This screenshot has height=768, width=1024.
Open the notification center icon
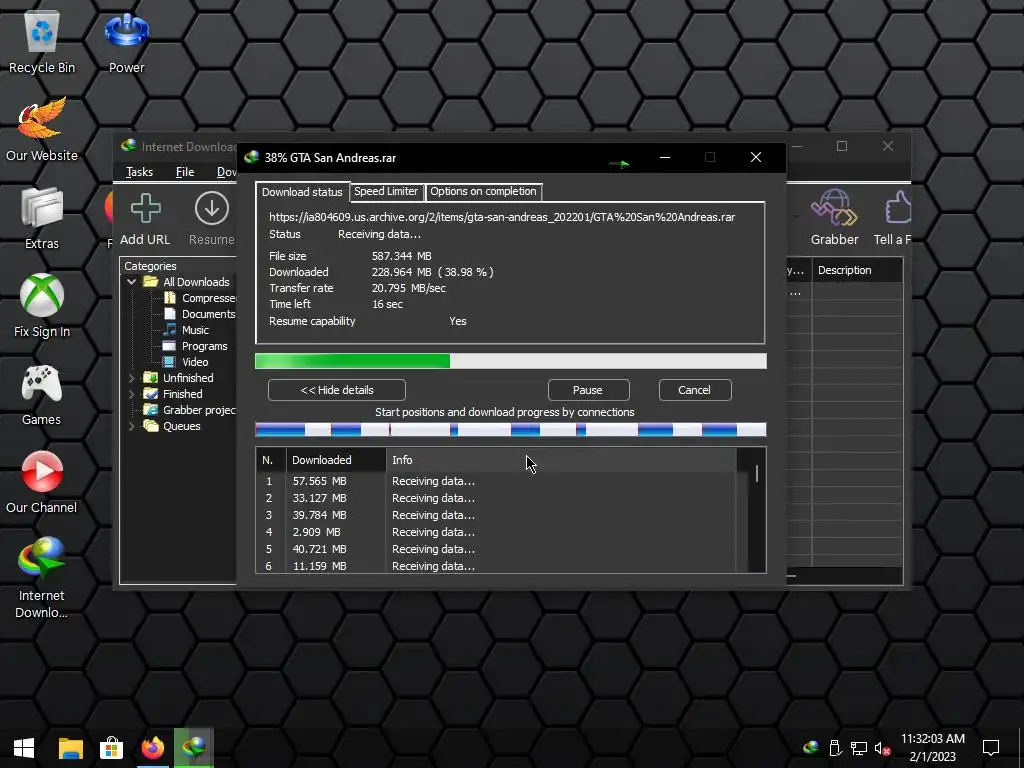tap(991, 748)
